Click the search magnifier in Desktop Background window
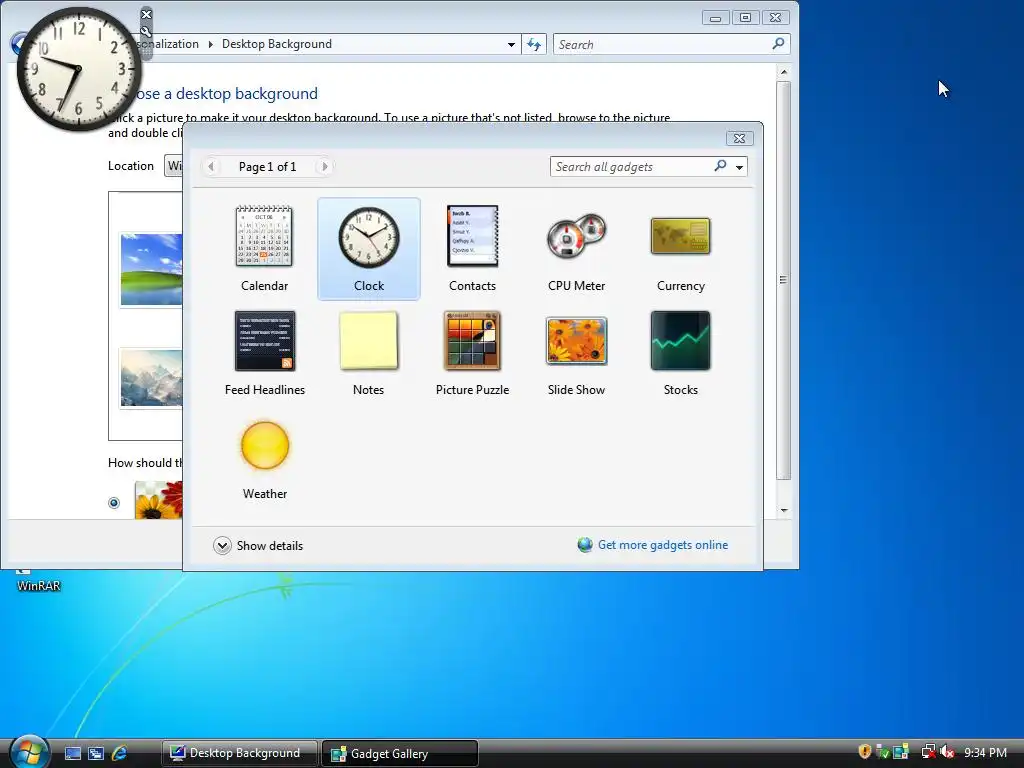This screenshot has height=768, width=1024. 778,44
